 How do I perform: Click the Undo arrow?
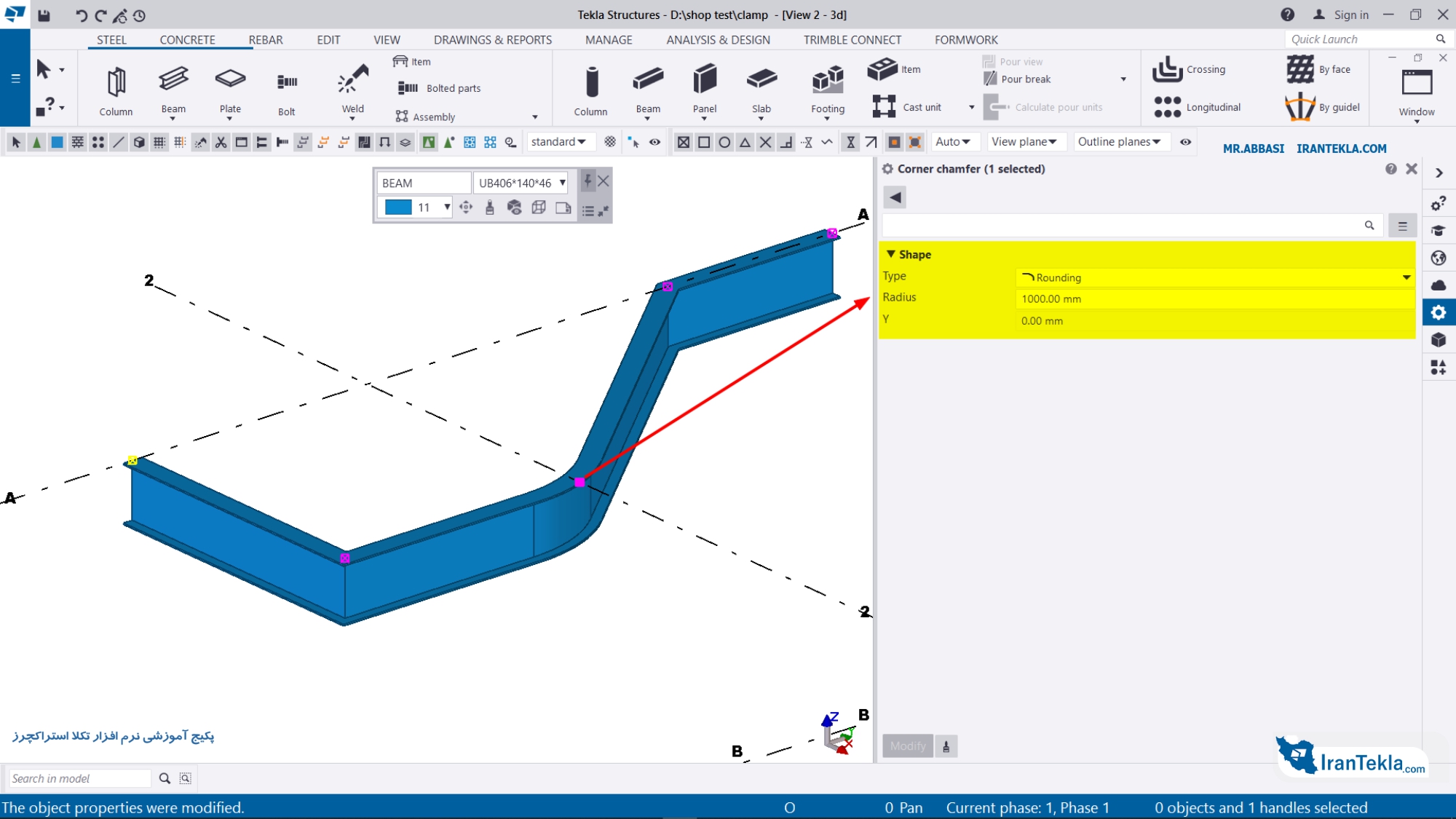coord(81,15)
